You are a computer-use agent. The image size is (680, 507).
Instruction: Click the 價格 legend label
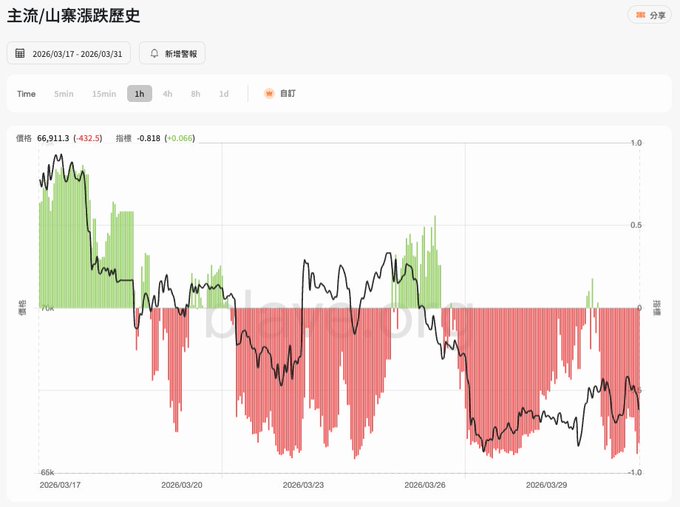coord(24,138)
